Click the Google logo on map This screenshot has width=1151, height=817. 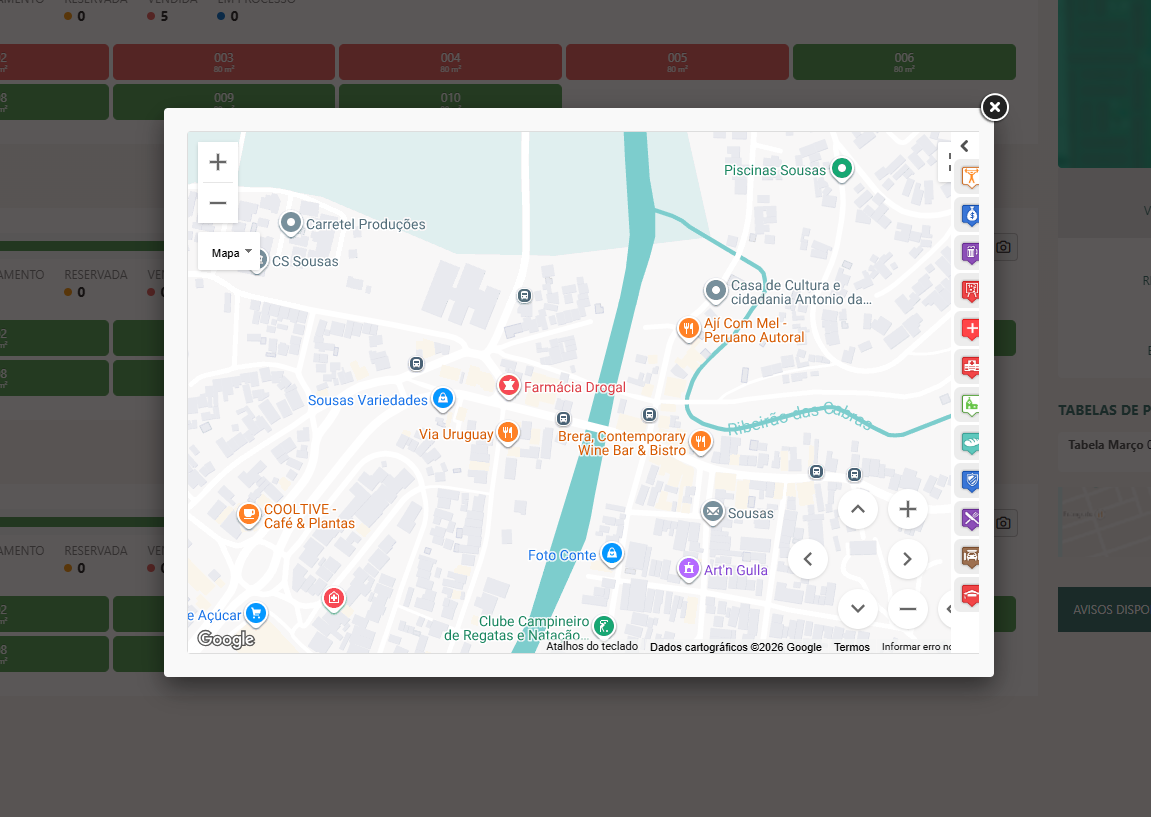[226, 639]
